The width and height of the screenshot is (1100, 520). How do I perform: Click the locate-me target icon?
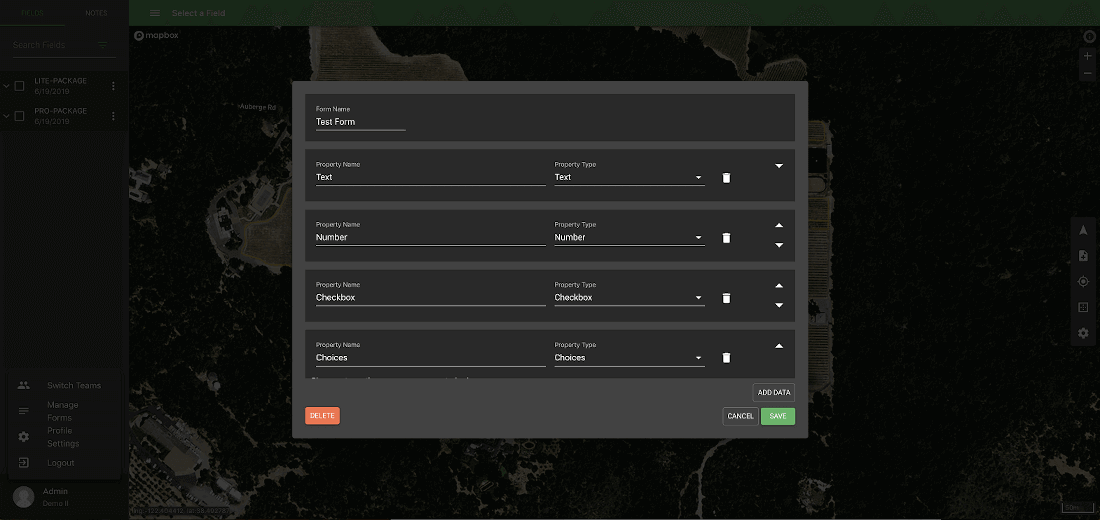[1083, 282]
